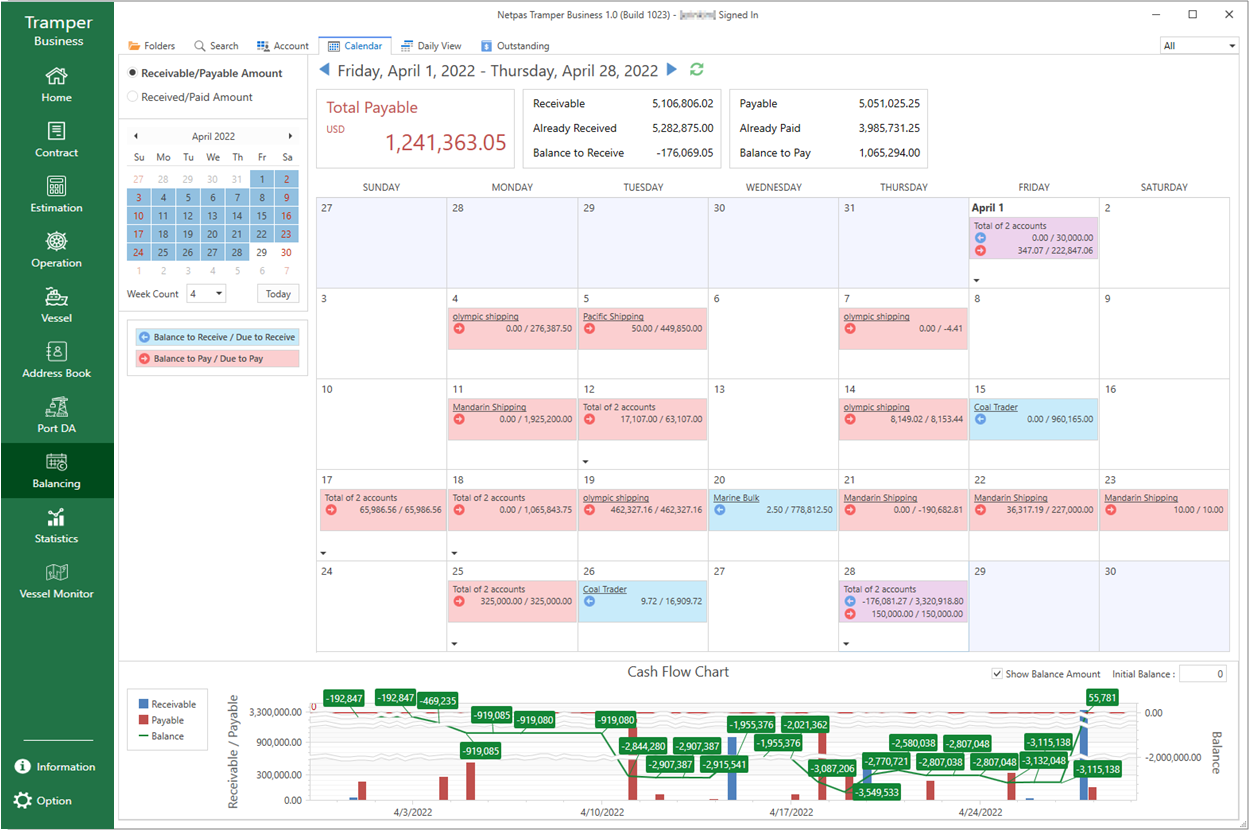The width and height of the screenshot is (1249, 830).
Task: Open olympic shipping link on April 19
Action: click(616, 498)
